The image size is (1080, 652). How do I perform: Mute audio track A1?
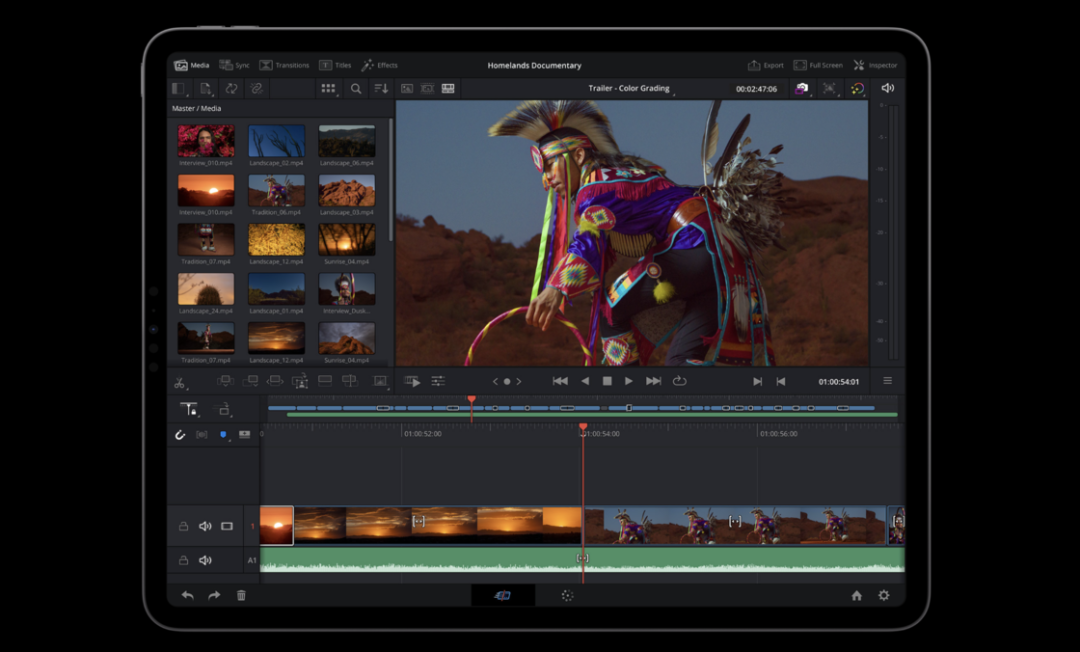205,560
